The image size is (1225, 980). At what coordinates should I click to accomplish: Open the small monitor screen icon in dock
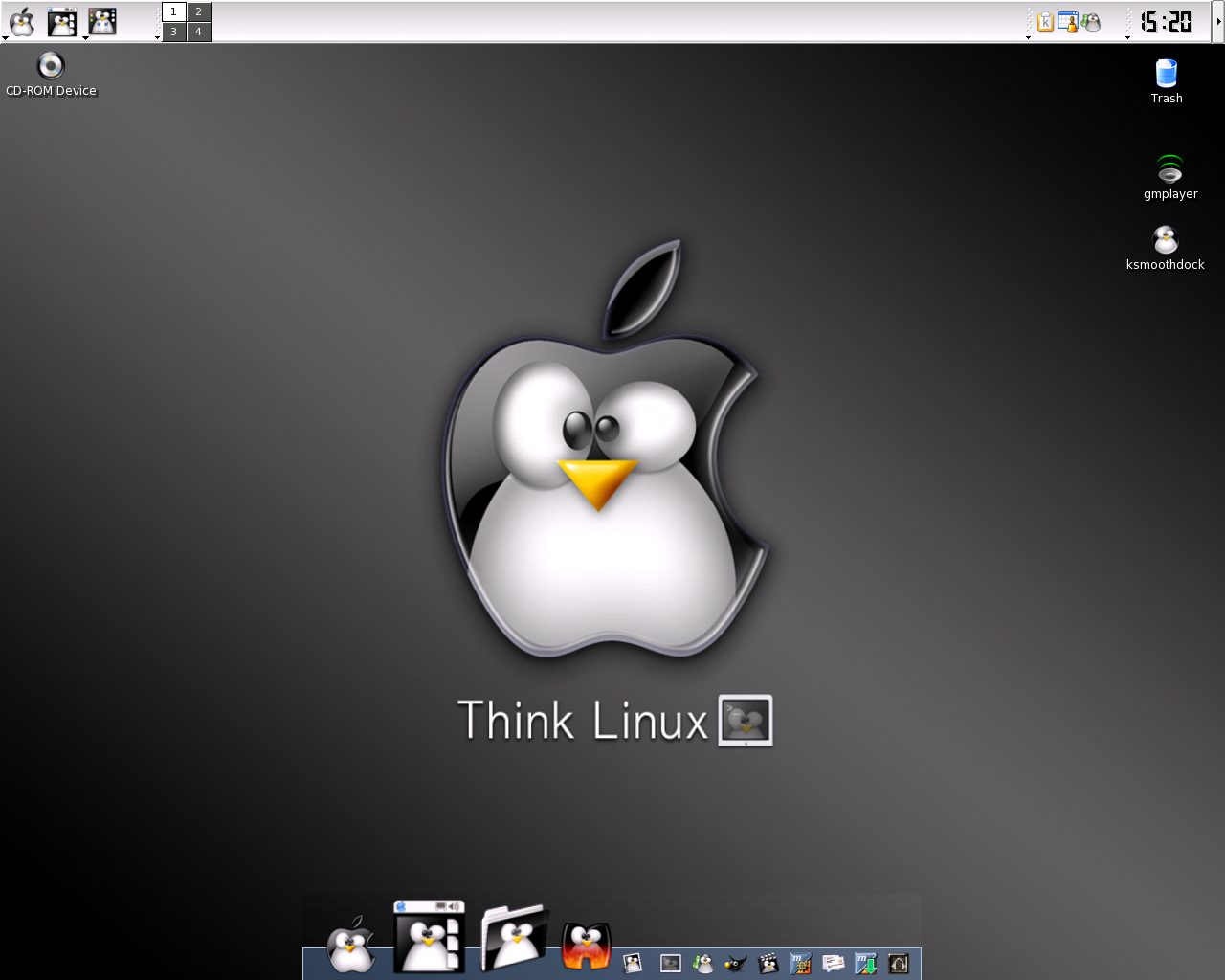(x=671, y=963)
